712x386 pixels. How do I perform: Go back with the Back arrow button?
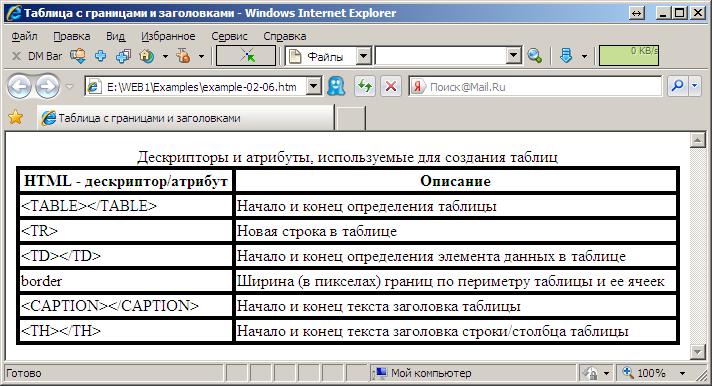(x=19, y=86)
